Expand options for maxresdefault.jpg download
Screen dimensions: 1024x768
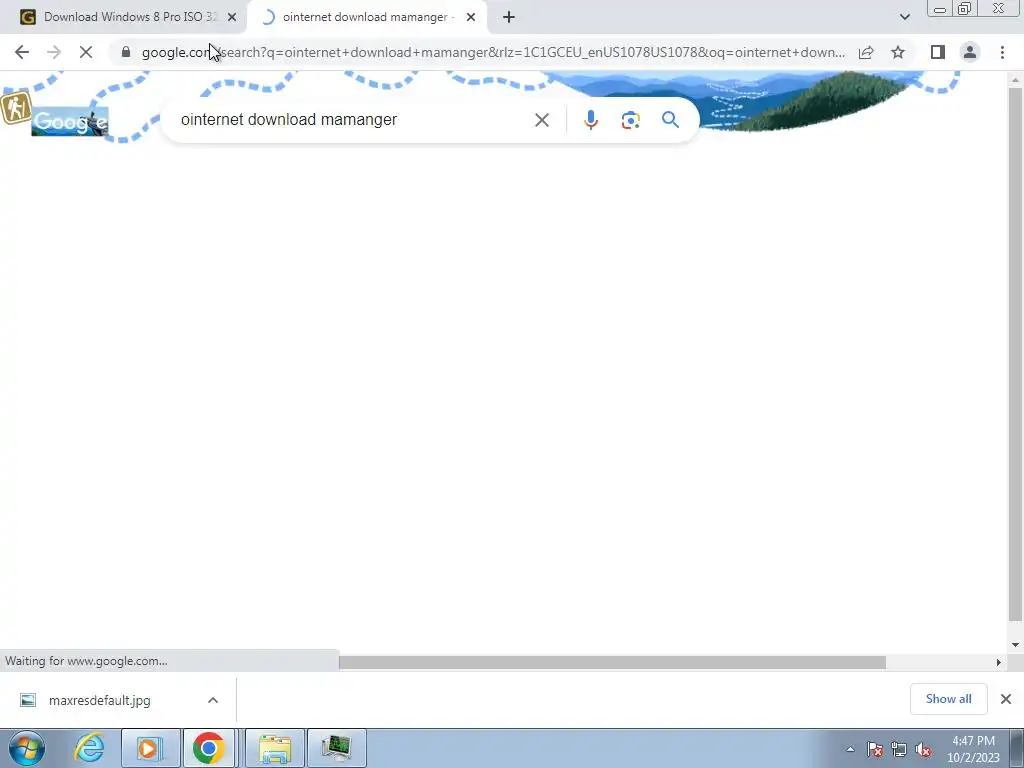coord(213,700)
